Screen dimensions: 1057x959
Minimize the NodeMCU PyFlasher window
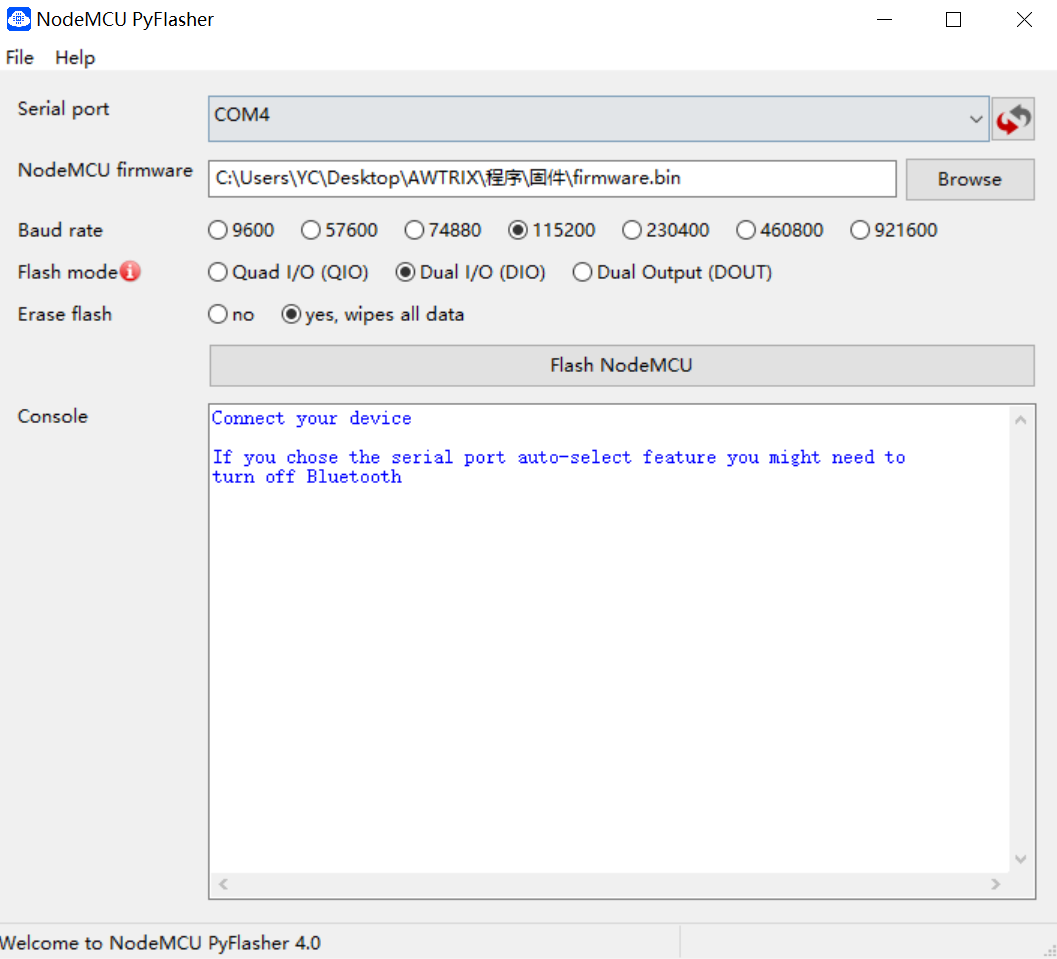(884, 20)
